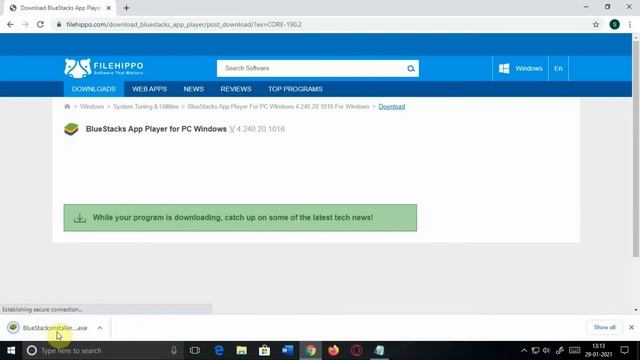Click Show all downloads button

click(604, 327)
